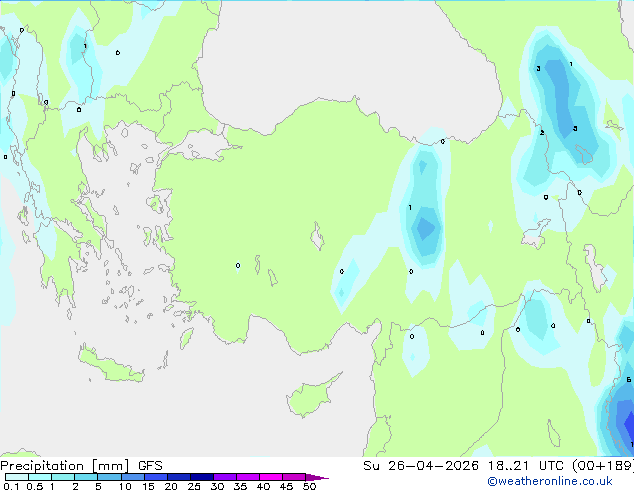Click the purple arrow above 50 on legend
Screen dimensions: 634x490
317,477
